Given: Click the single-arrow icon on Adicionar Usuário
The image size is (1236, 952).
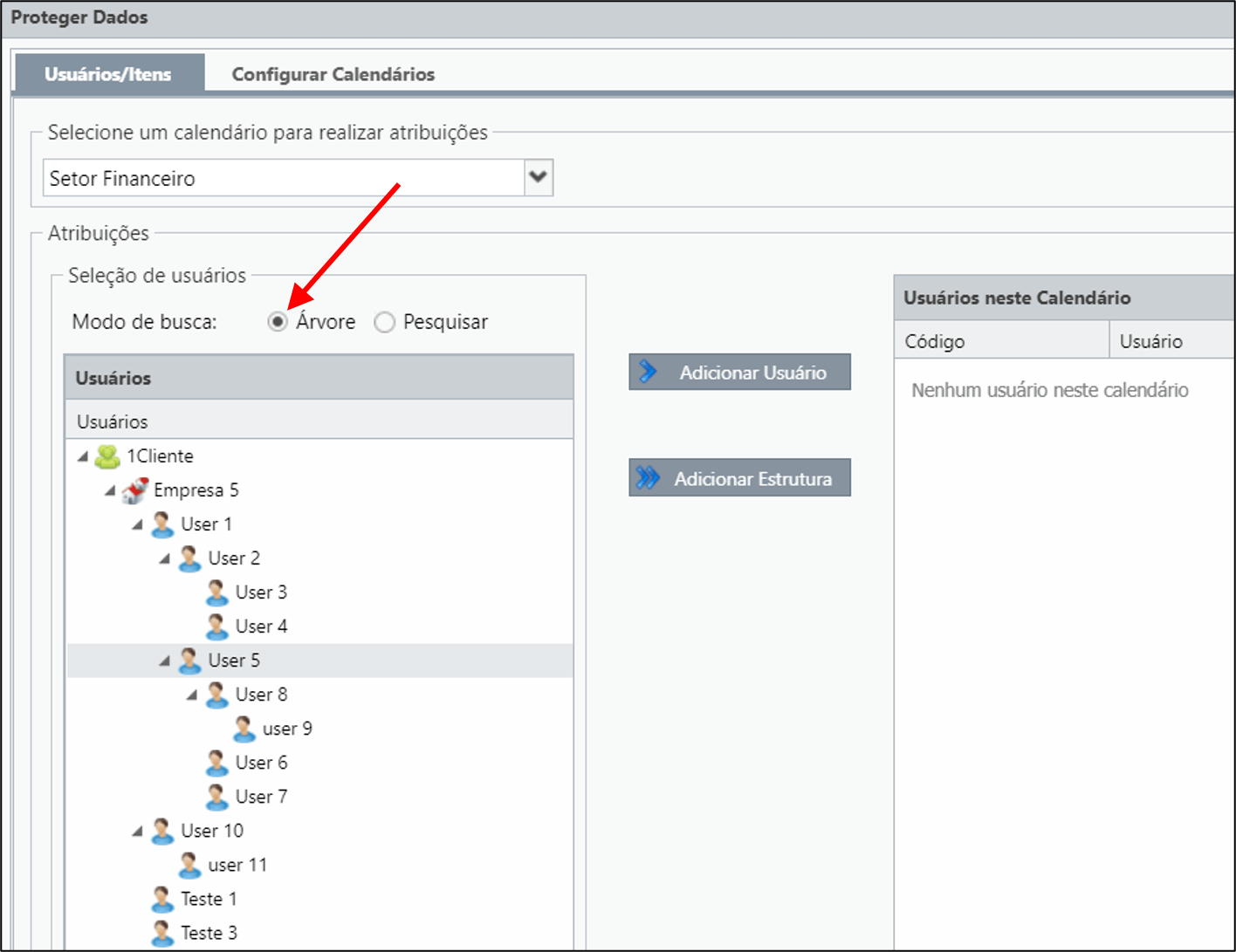Looking at the screenshot, I should [648, 372].
